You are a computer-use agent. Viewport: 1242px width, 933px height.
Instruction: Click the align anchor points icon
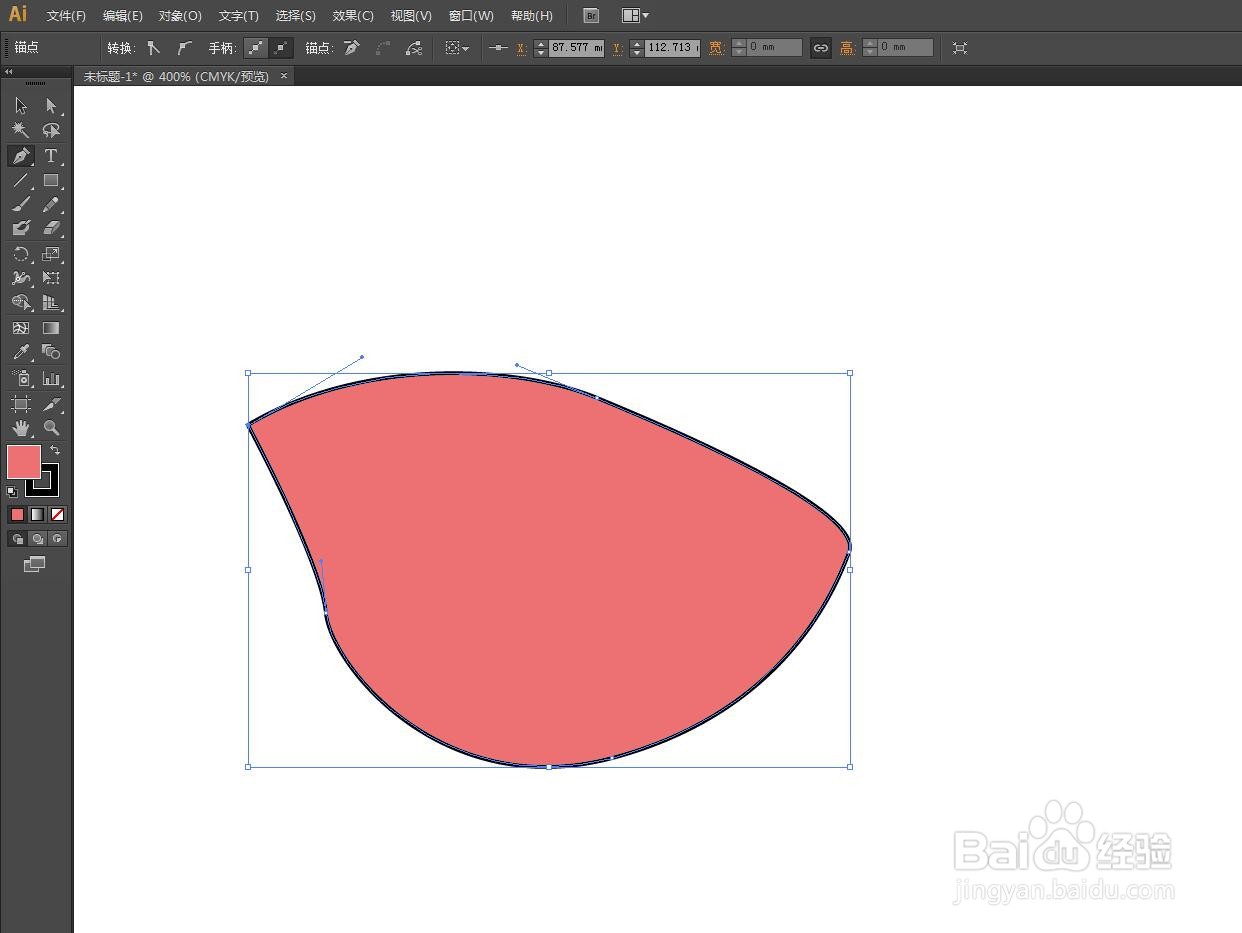[498, 48]
